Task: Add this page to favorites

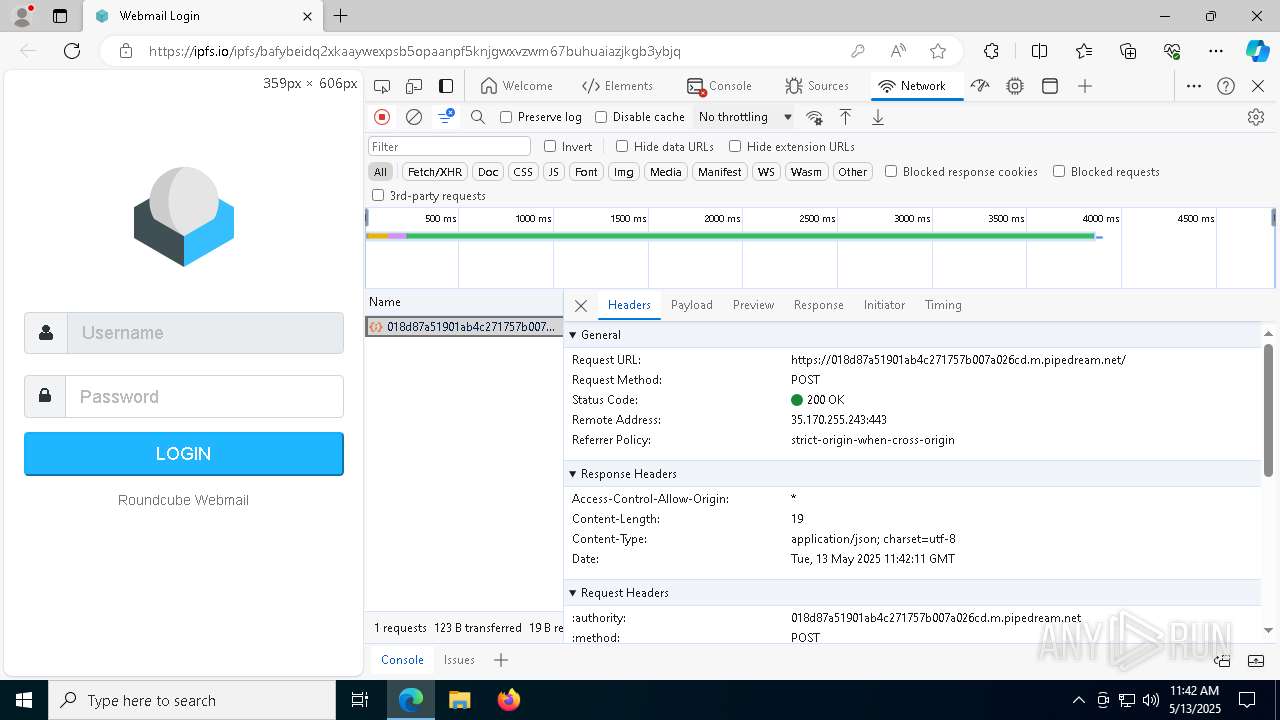Action: [938, 51]
